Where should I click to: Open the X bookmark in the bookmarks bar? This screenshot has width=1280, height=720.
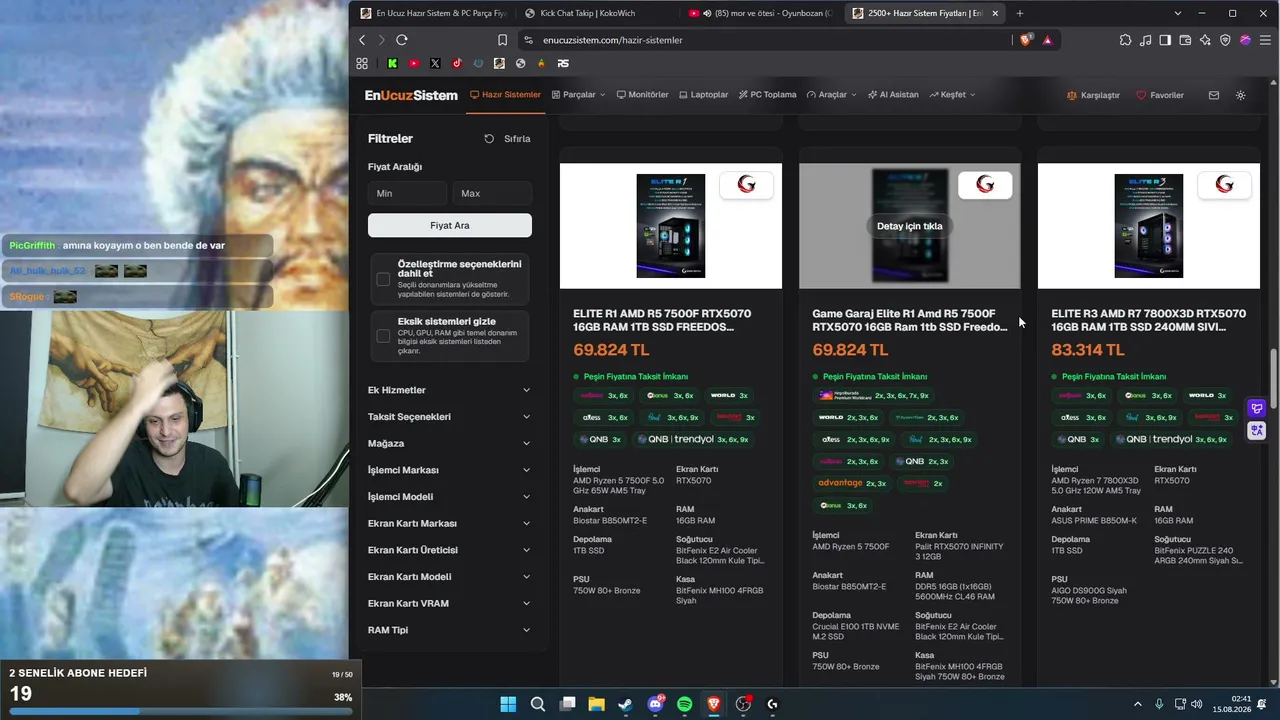point(435,63)
